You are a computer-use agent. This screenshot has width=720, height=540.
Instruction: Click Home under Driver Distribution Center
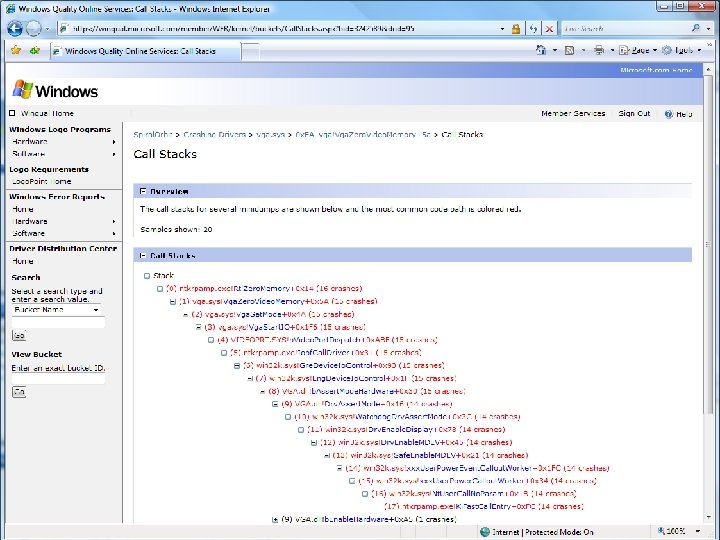[22, 261]
